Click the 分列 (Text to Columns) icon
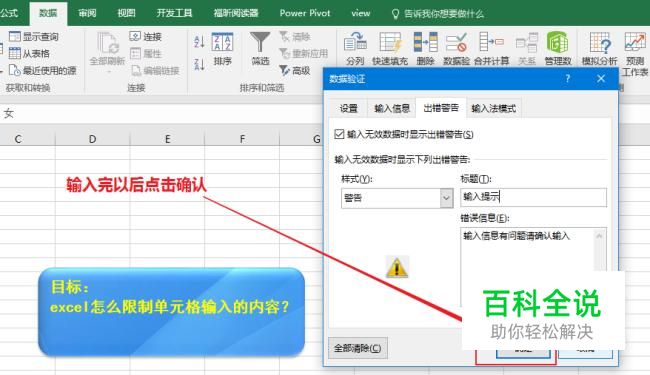Viewport: 650px width, 375px height. [x=355, y=42]
